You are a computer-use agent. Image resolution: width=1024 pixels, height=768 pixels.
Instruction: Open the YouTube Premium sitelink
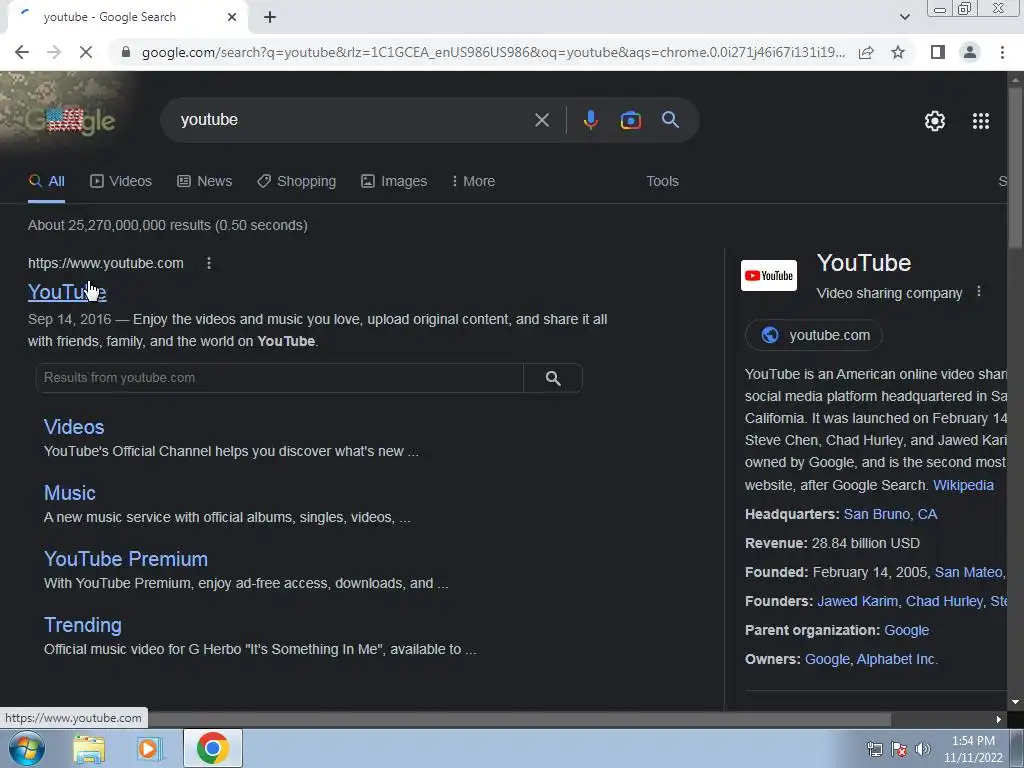tap(125, 559)
